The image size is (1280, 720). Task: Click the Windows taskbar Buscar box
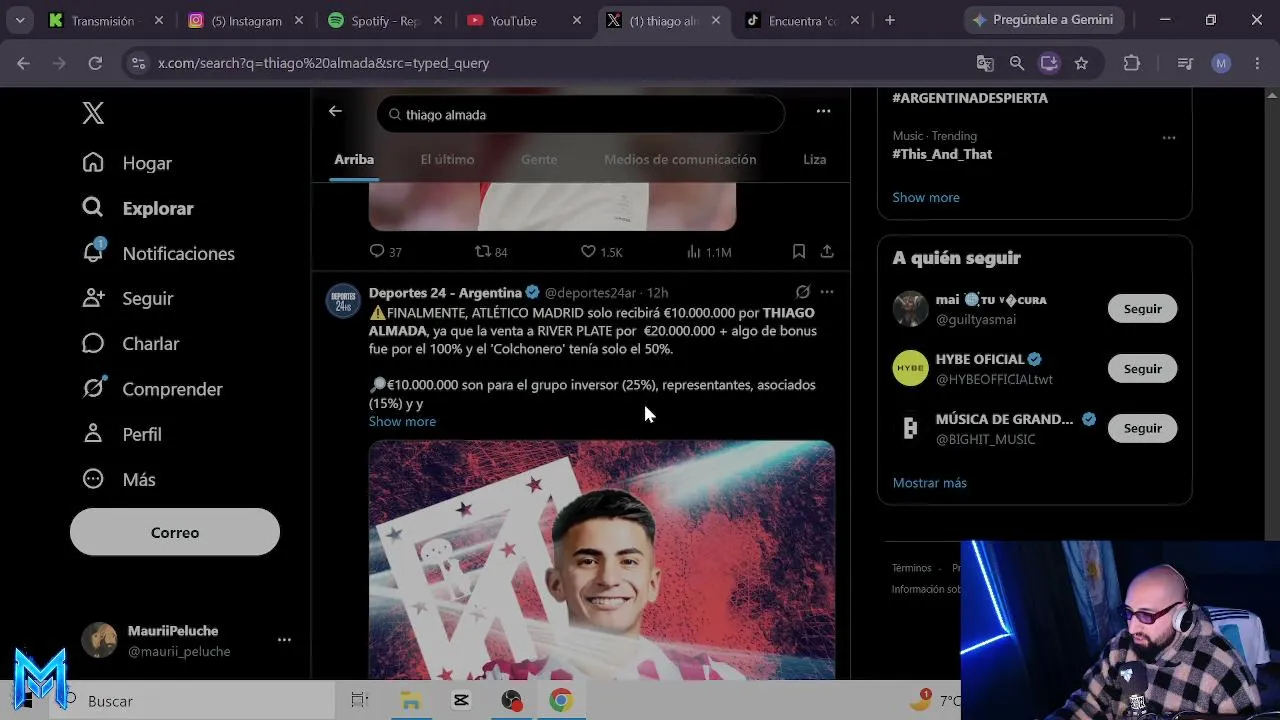[x=192, y=701]
